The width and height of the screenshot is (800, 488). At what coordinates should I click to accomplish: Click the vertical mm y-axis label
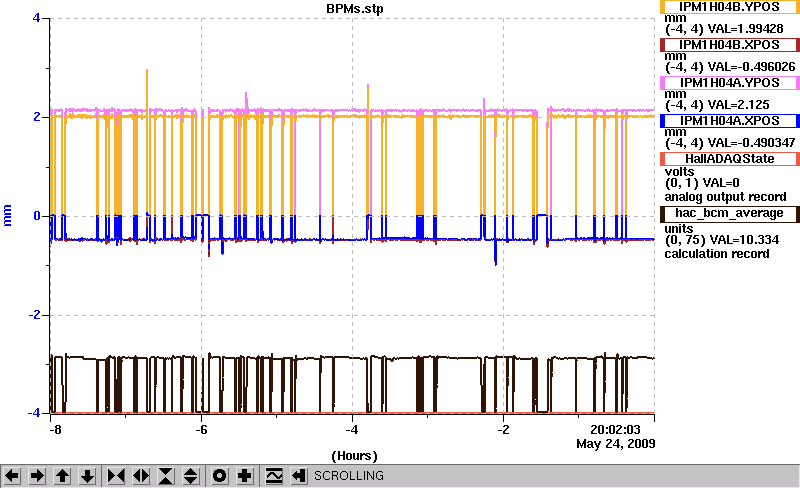pyautogui.click(x=7, y=215)
